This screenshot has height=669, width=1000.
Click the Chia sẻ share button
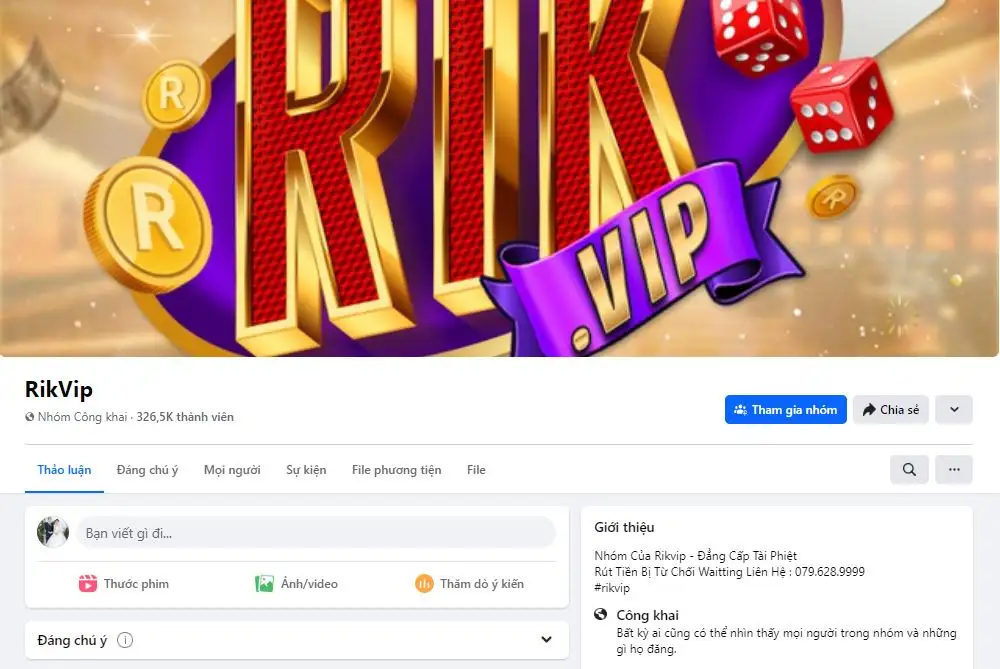click(890, 409)
